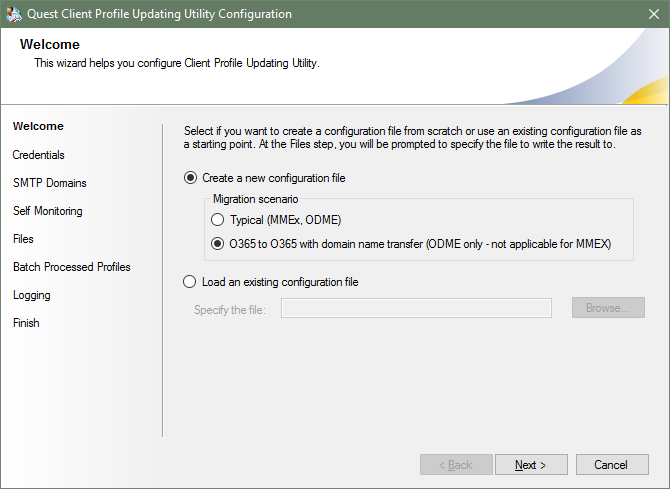
Task: Select the Finish step in sidebar
Action: 27,323
